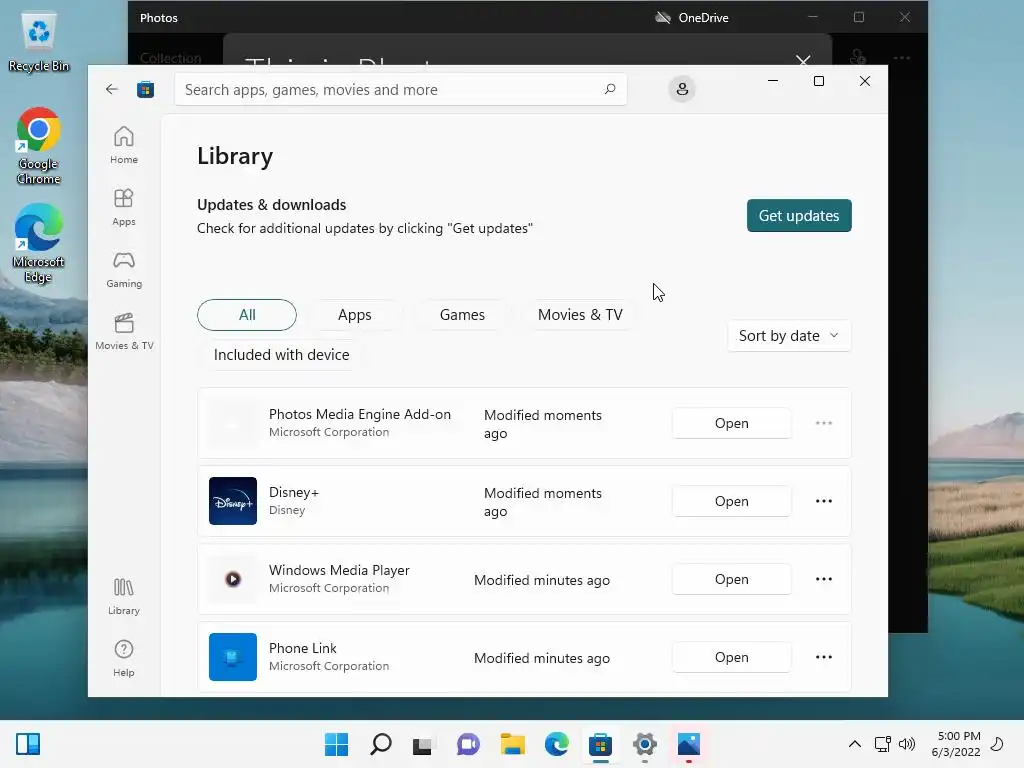Image resolution: width=1024 pixels, height=768 pixels.
Task: Click the Disney+ app icon
Action: click(x=232, y=501)
